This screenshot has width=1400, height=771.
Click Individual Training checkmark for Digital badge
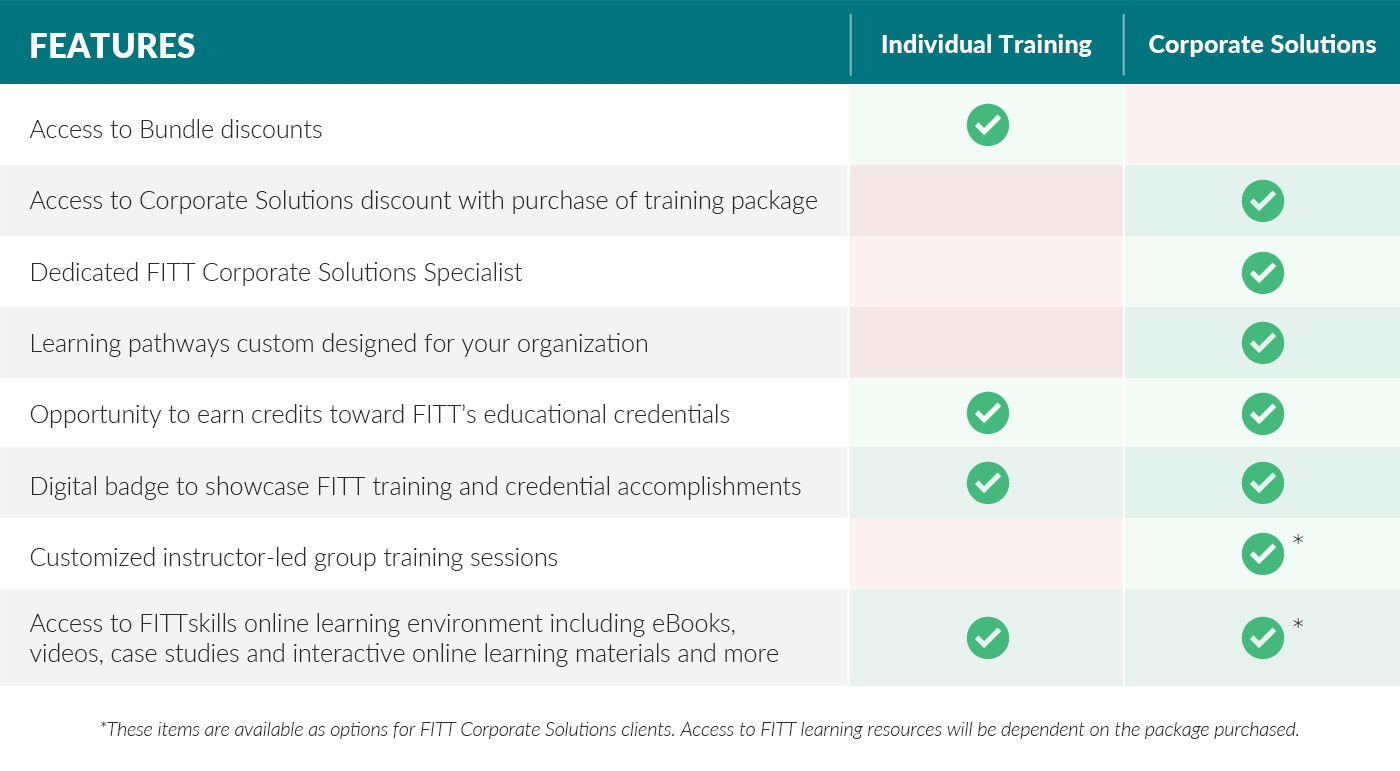coord(988,483)
